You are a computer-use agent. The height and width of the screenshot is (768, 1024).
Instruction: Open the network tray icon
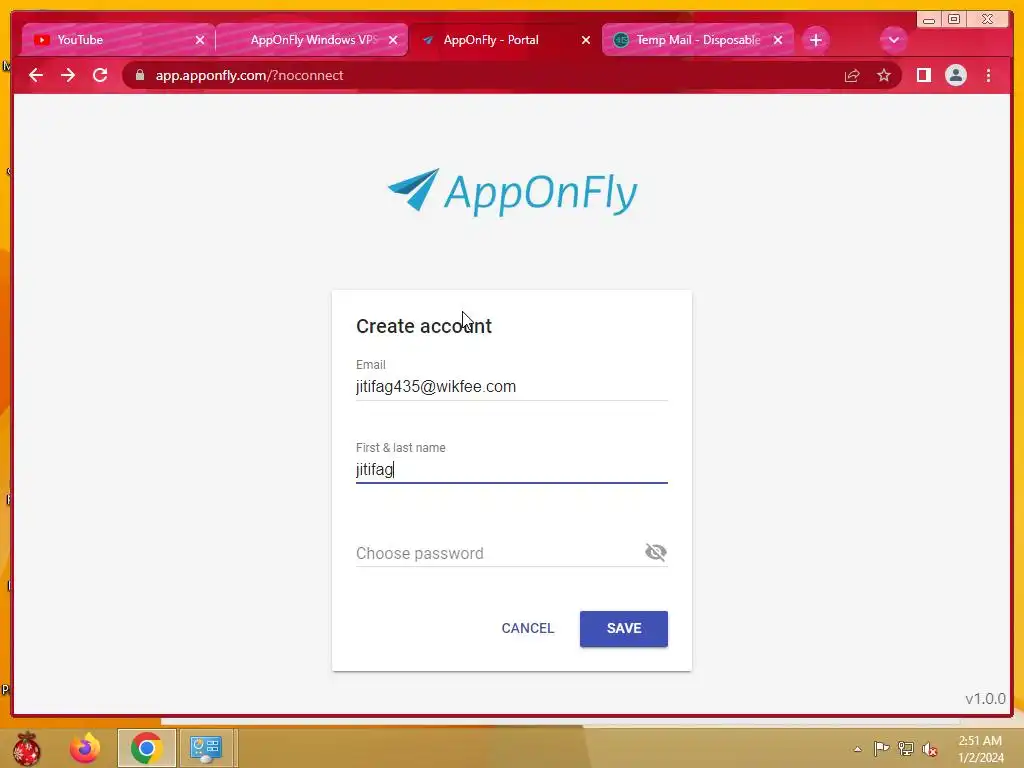tap(906, 748)
